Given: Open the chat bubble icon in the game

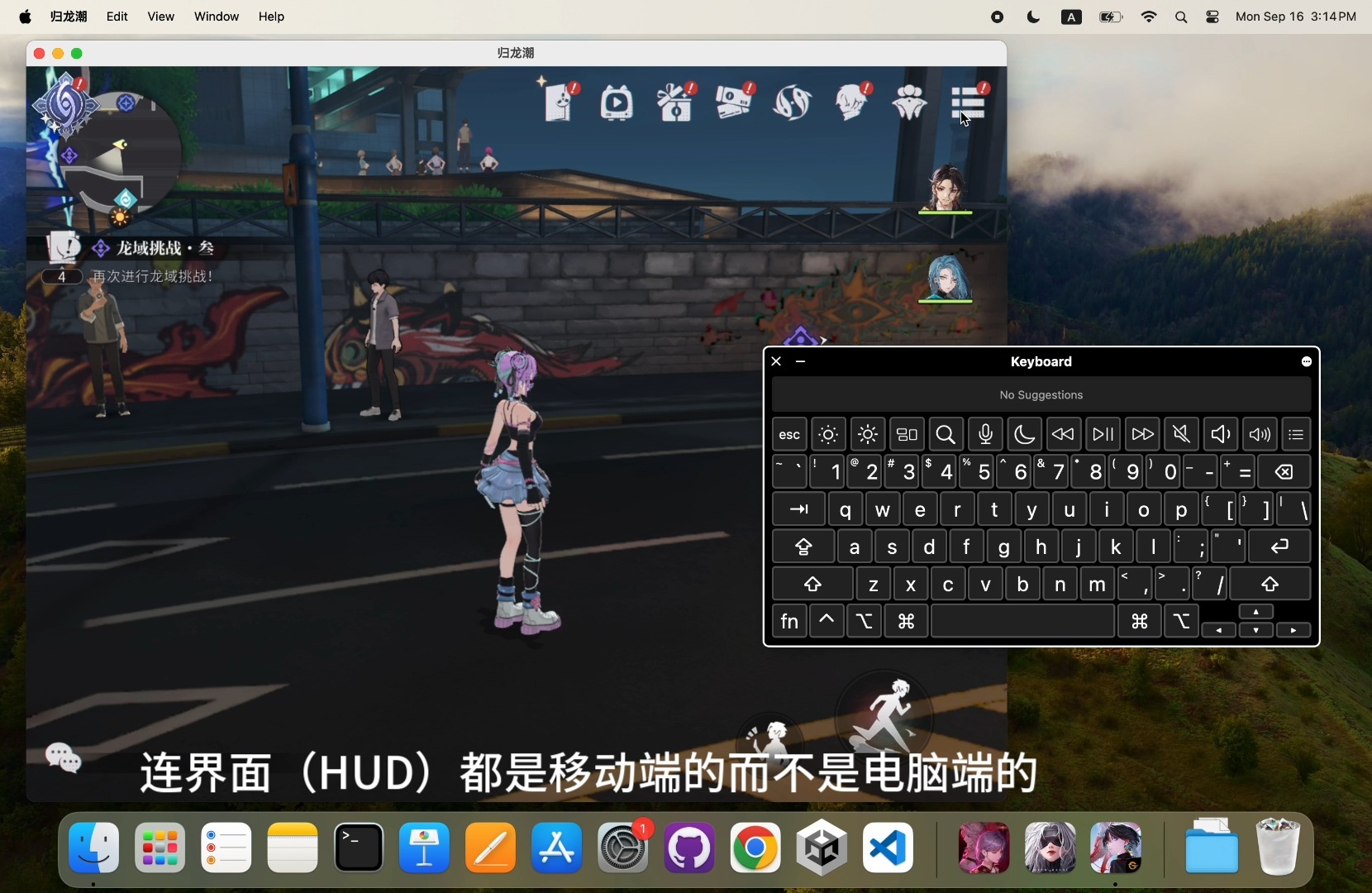Looking at the screenshot, I should [x=64, y=757].
